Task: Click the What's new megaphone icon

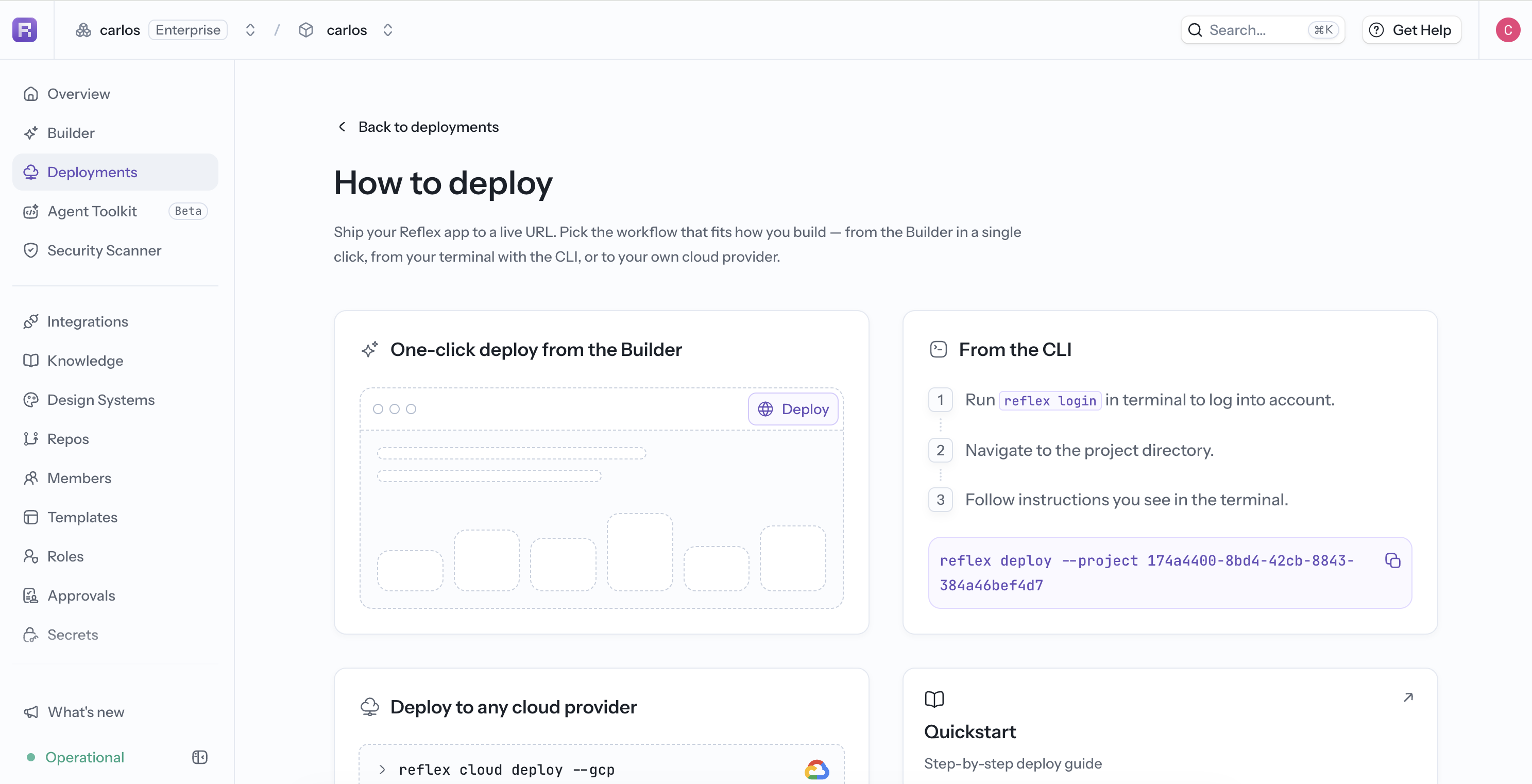Action: pyautogui.click(x=31, y=712)
